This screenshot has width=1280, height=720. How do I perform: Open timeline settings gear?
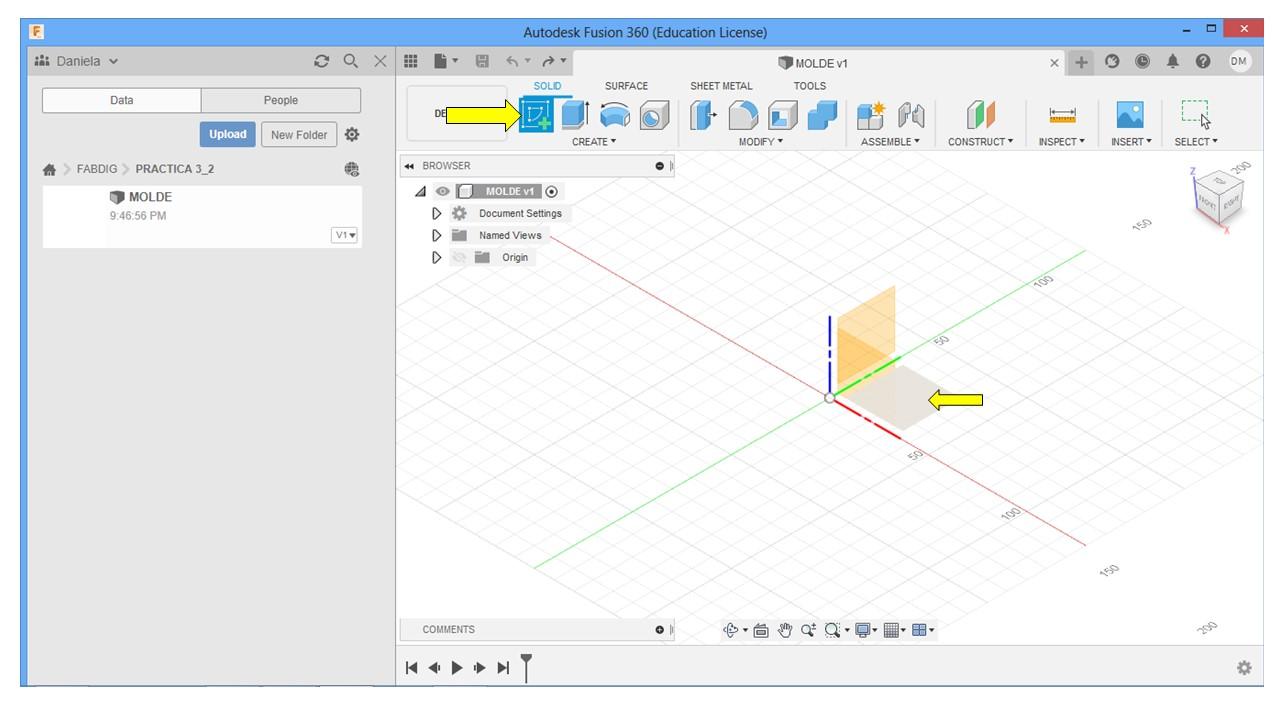point(1244,667)
